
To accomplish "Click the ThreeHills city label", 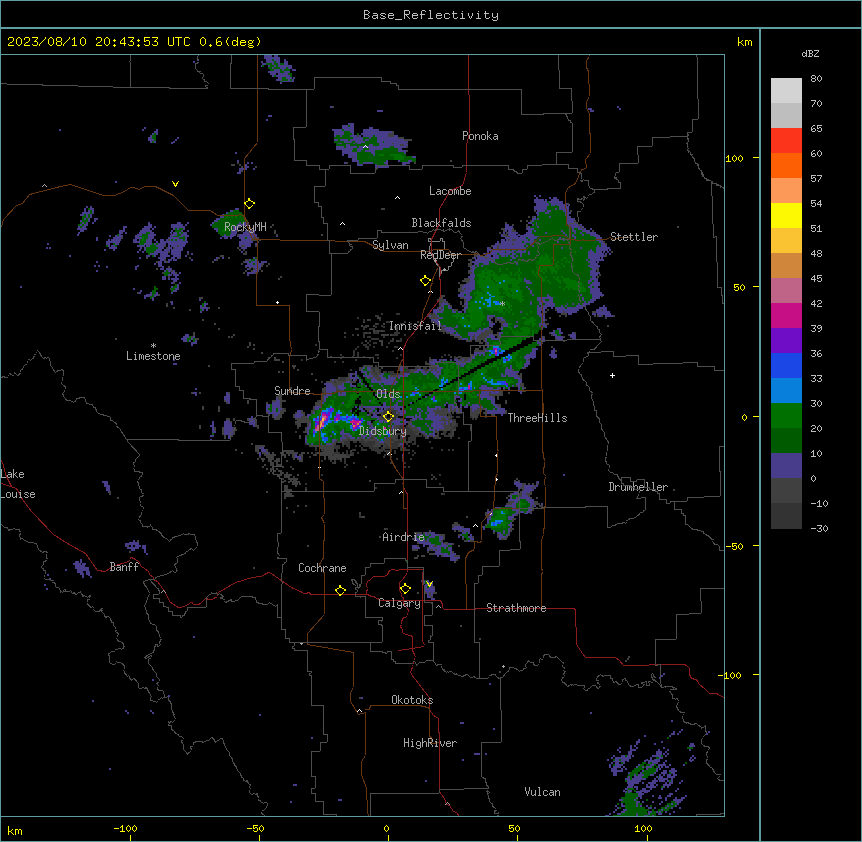I will point(538,418).
